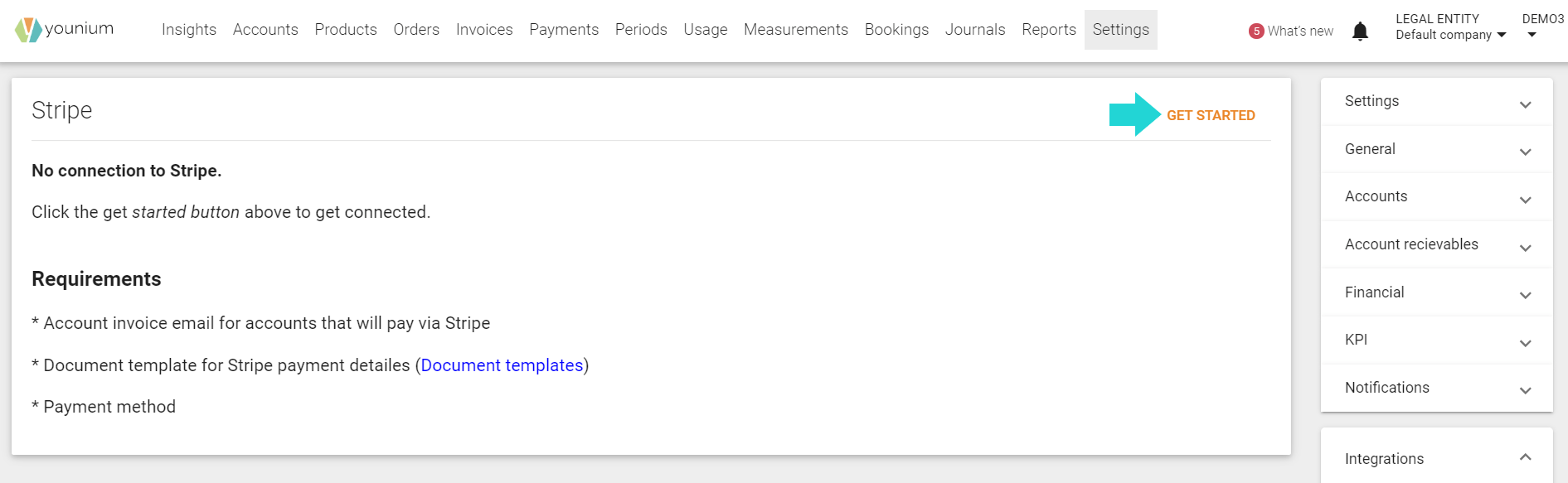Image resolution: width=1568 pixels, height=483 pixels.
Task: Open the Reports menu
Action: [x=1049, y=30]
